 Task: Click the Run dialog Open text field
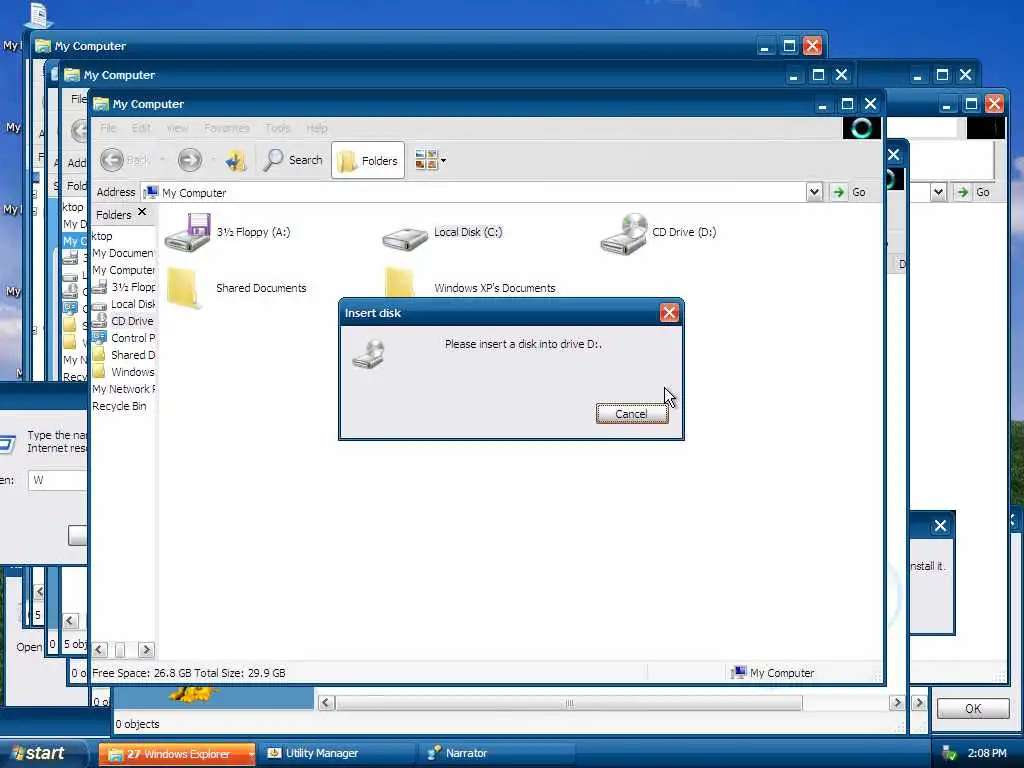coord(57,480)
